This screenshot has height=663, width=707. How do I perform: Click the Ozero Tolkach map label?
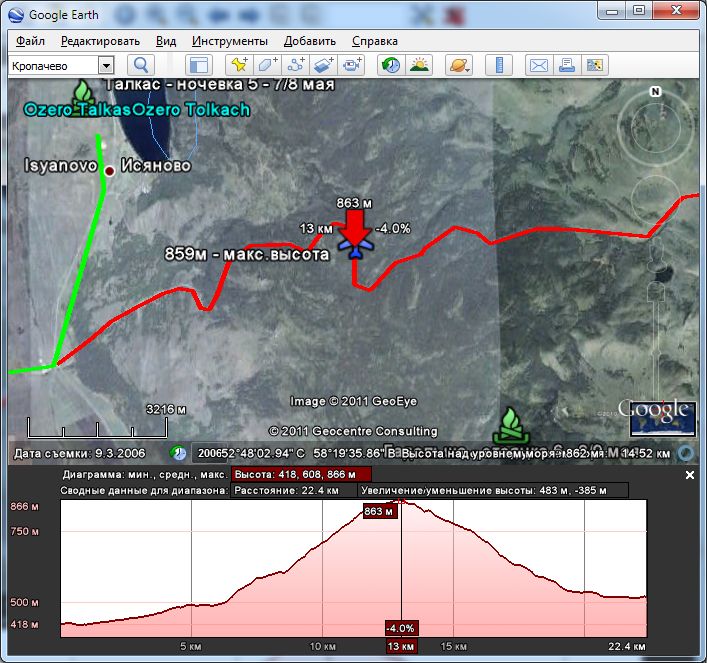pyautogui.click(x=193, y=110)
